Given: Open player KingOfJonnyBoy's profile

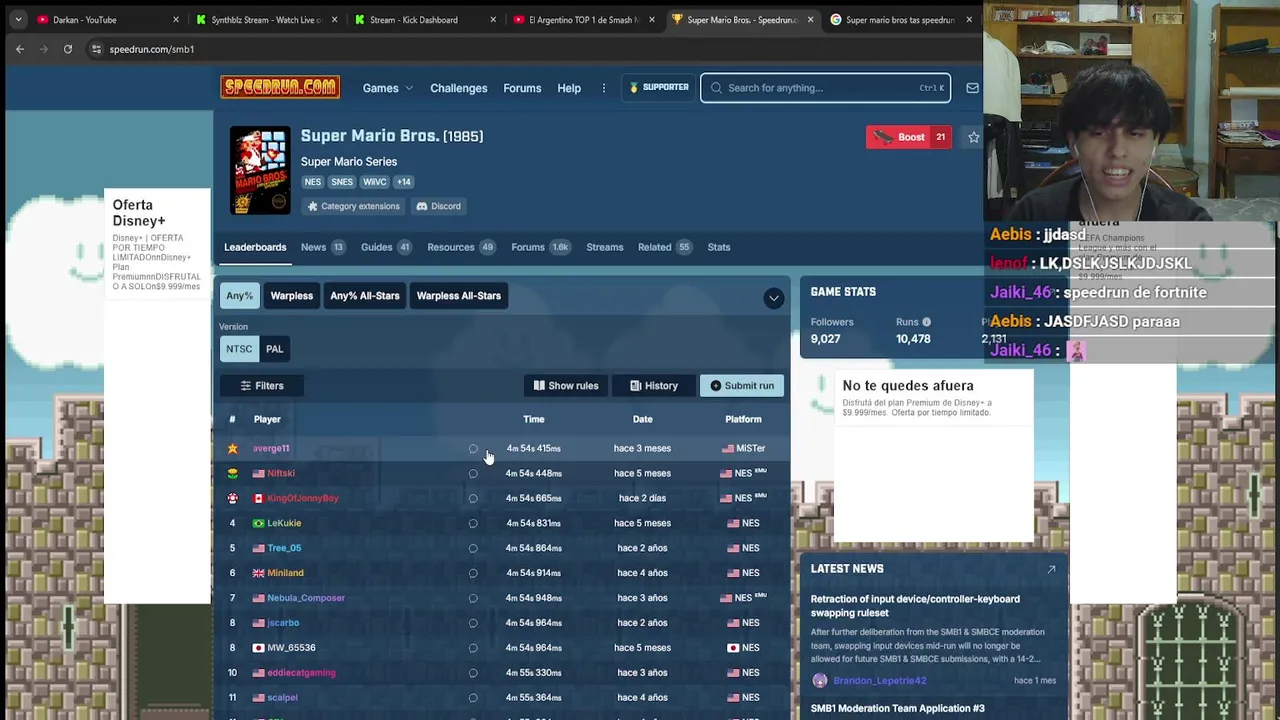Looking at the screenshot, I should click(x=303, y=498).
